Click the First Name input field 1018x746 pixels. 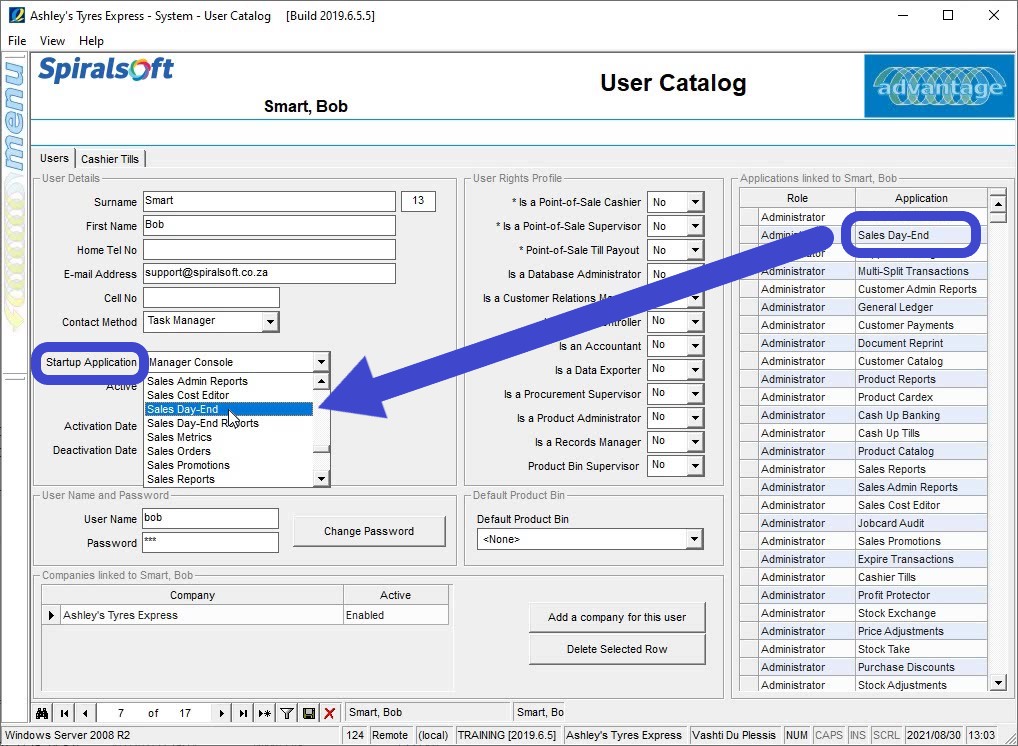click(x=269, y=225)
